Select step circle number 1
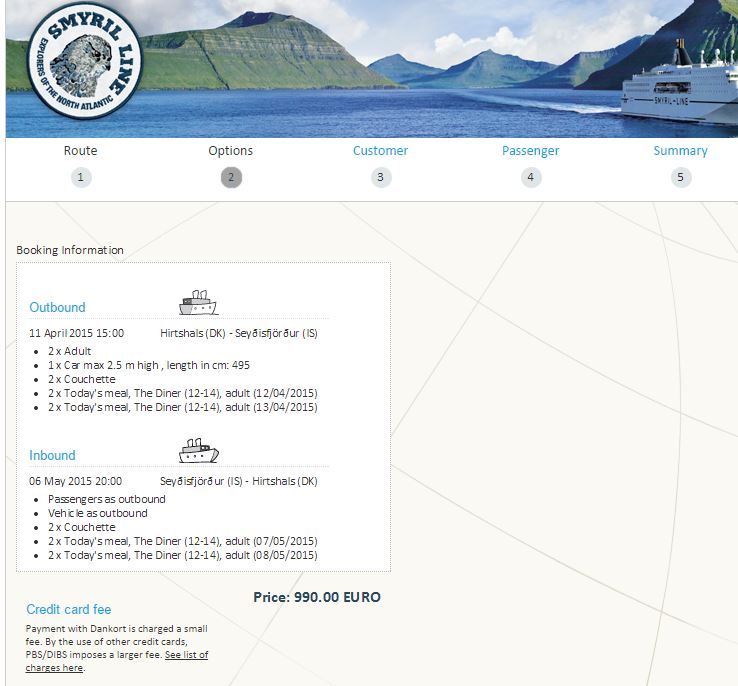738x686 pixels. coord(80,177)
